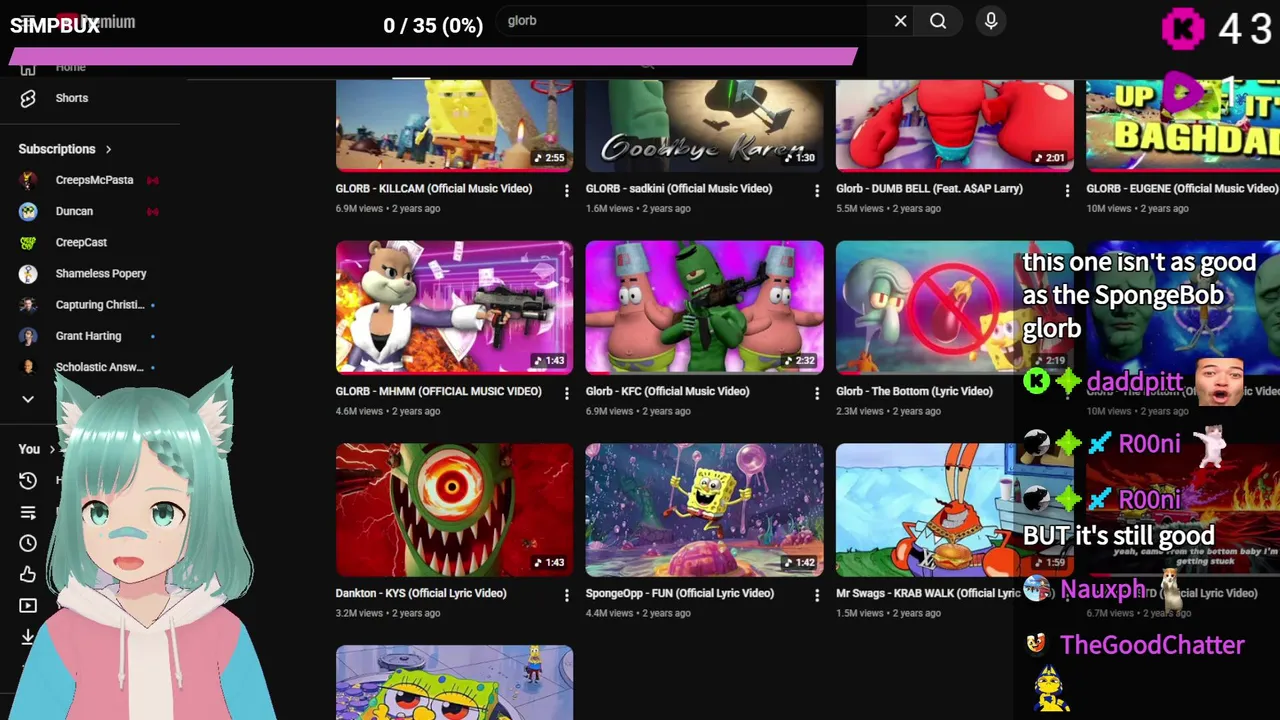Click CreepsMcPasta channel avatar
The image size is (1280, 720).
click(28, 180)
